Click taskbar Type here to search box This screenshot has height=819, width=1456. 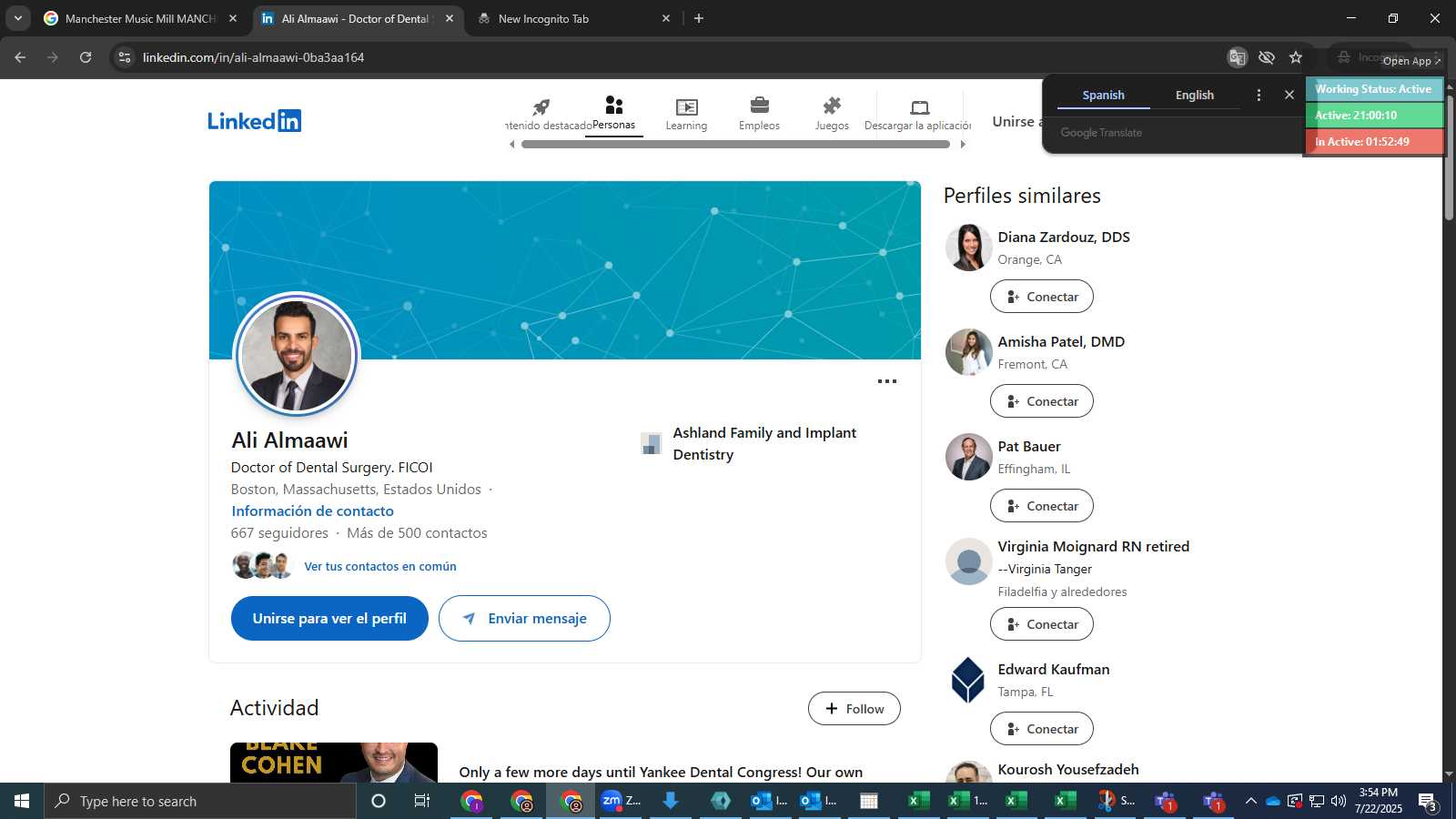click(x=200, y=801)
